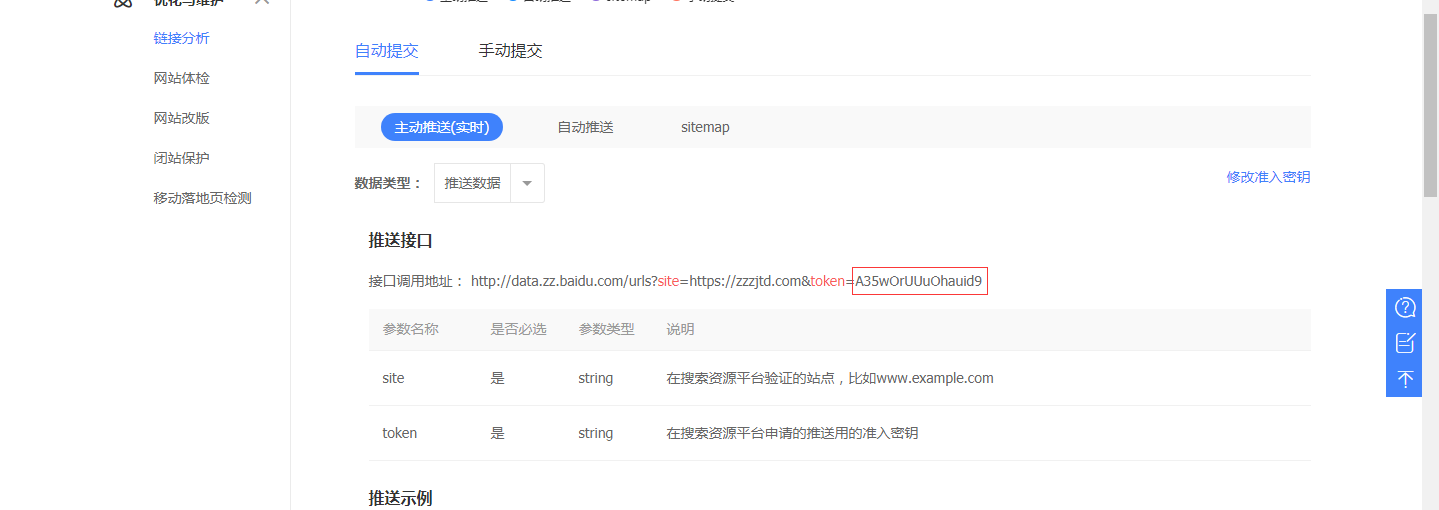Click the 推送示例 heading
The image size is (1439, 510).
point(400,498)
